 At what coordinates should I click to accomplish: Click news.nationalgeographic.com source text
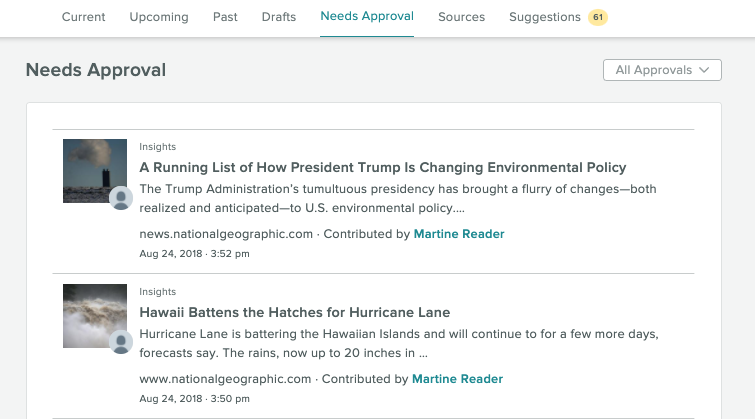point(226,234)
